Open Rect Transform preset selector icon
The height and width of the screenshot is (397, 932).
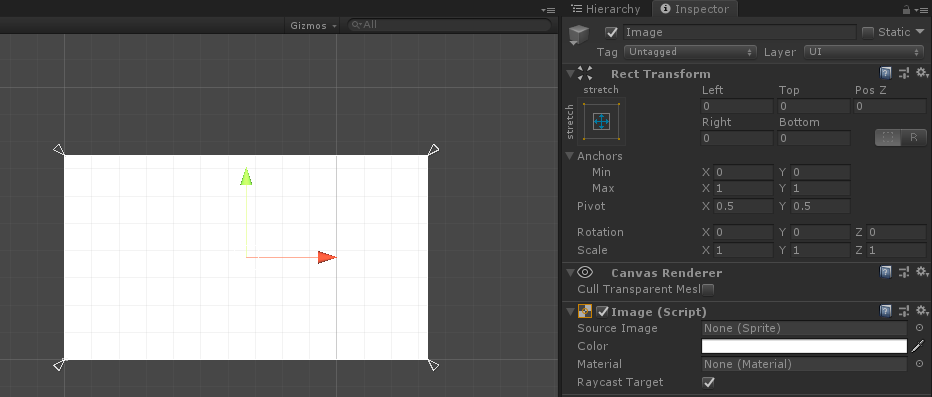(904, 73)
